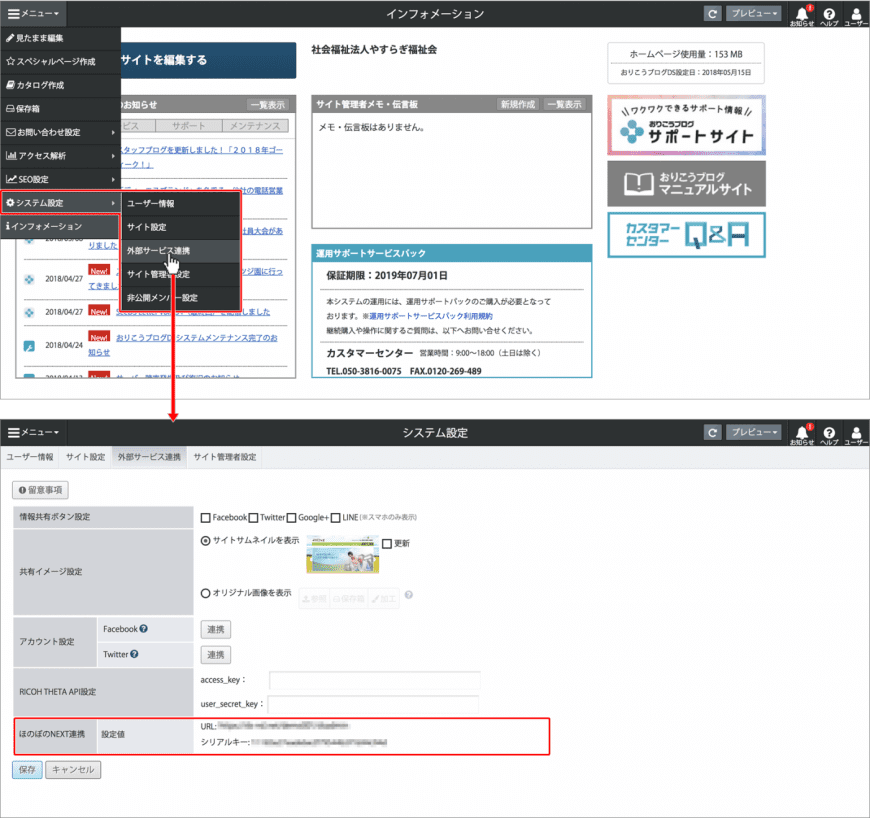Switch to the ユーザー情報 tab
870x818 pixels.
pos(30,457)
